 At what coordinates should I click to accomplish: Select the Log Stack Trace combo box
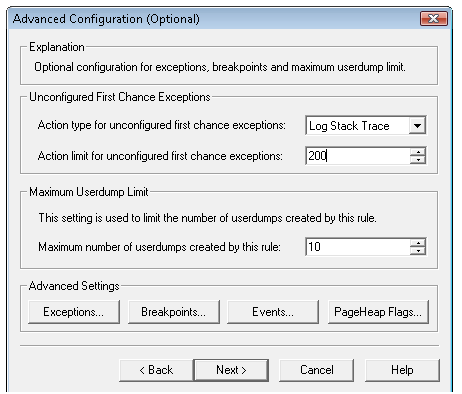365,126
